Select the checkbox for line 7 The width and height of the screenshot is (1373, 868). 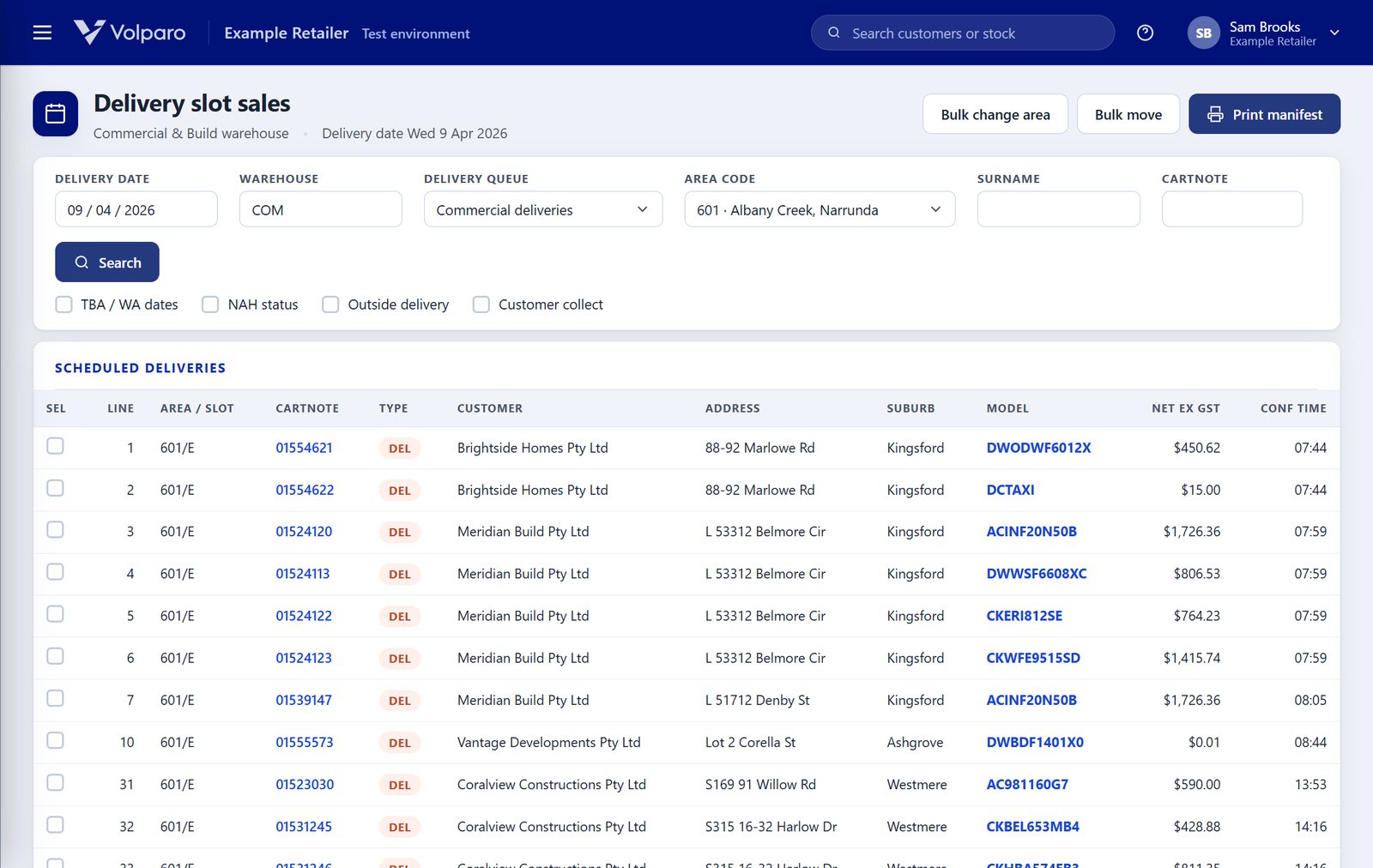tap(55, 698)
